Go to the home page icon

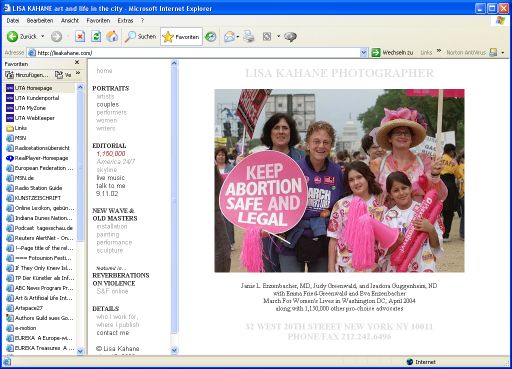[112, 36]
